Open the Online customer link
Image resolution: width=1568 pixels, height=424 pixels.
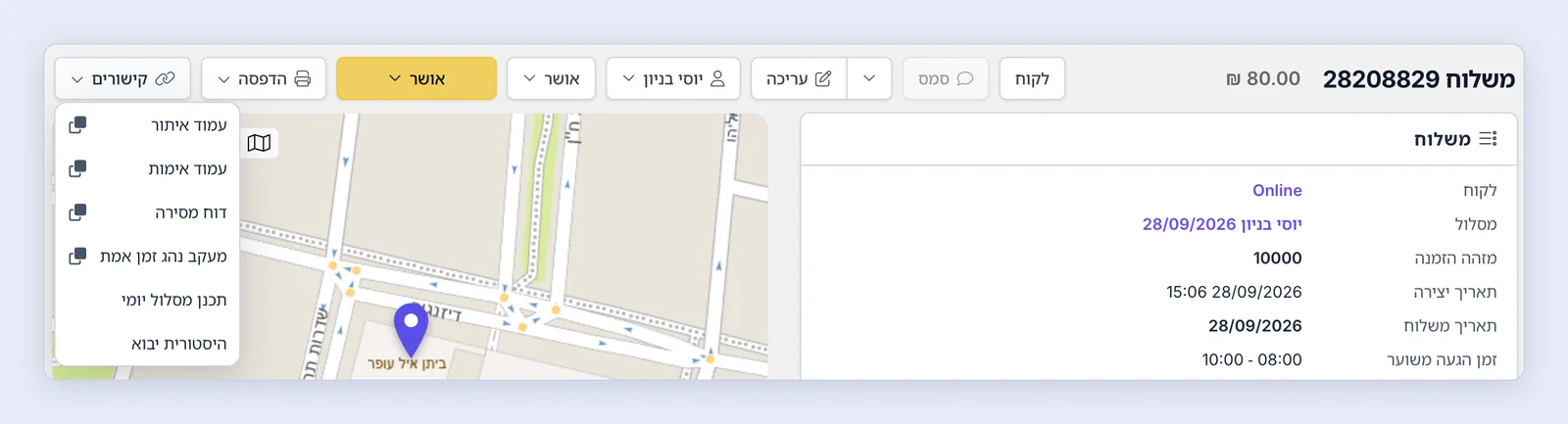[x=1277, y=190]
